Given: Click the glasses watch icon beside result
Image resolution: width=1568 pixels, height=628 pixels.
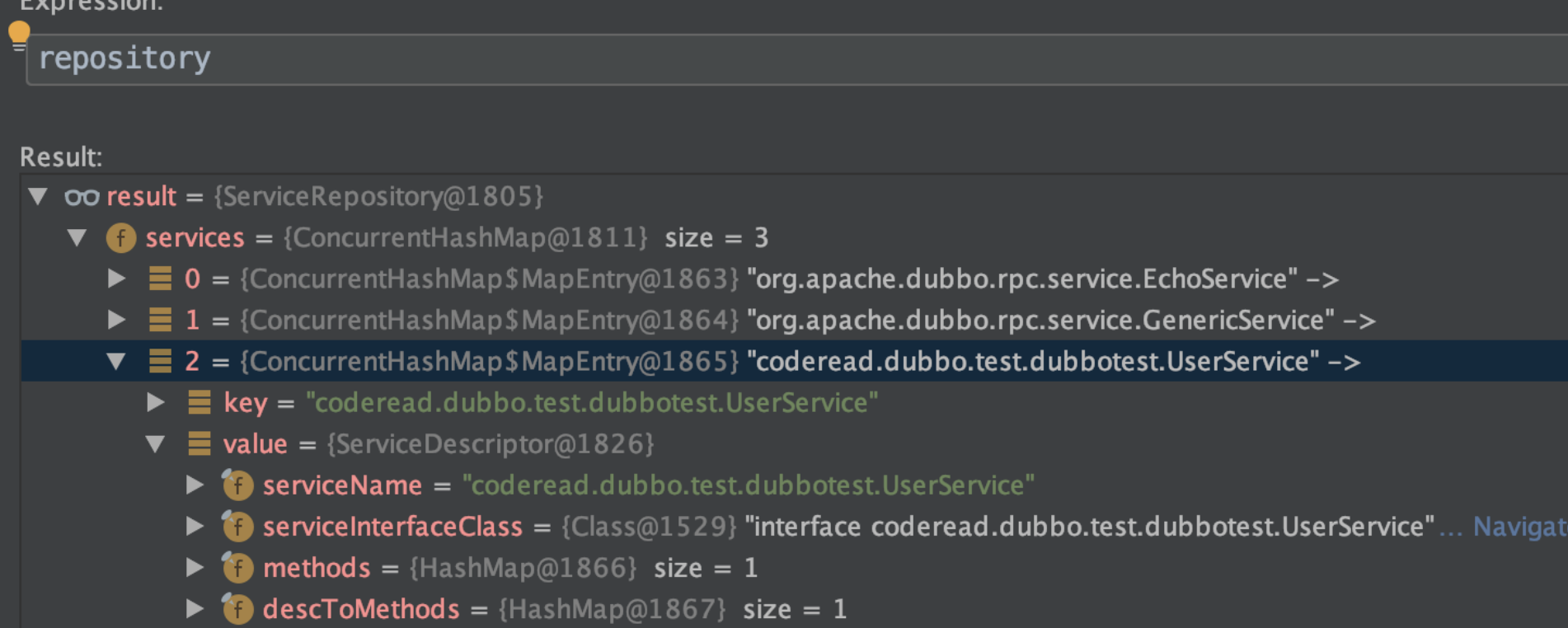Looking at the screenshot, I should coord(82,197).
